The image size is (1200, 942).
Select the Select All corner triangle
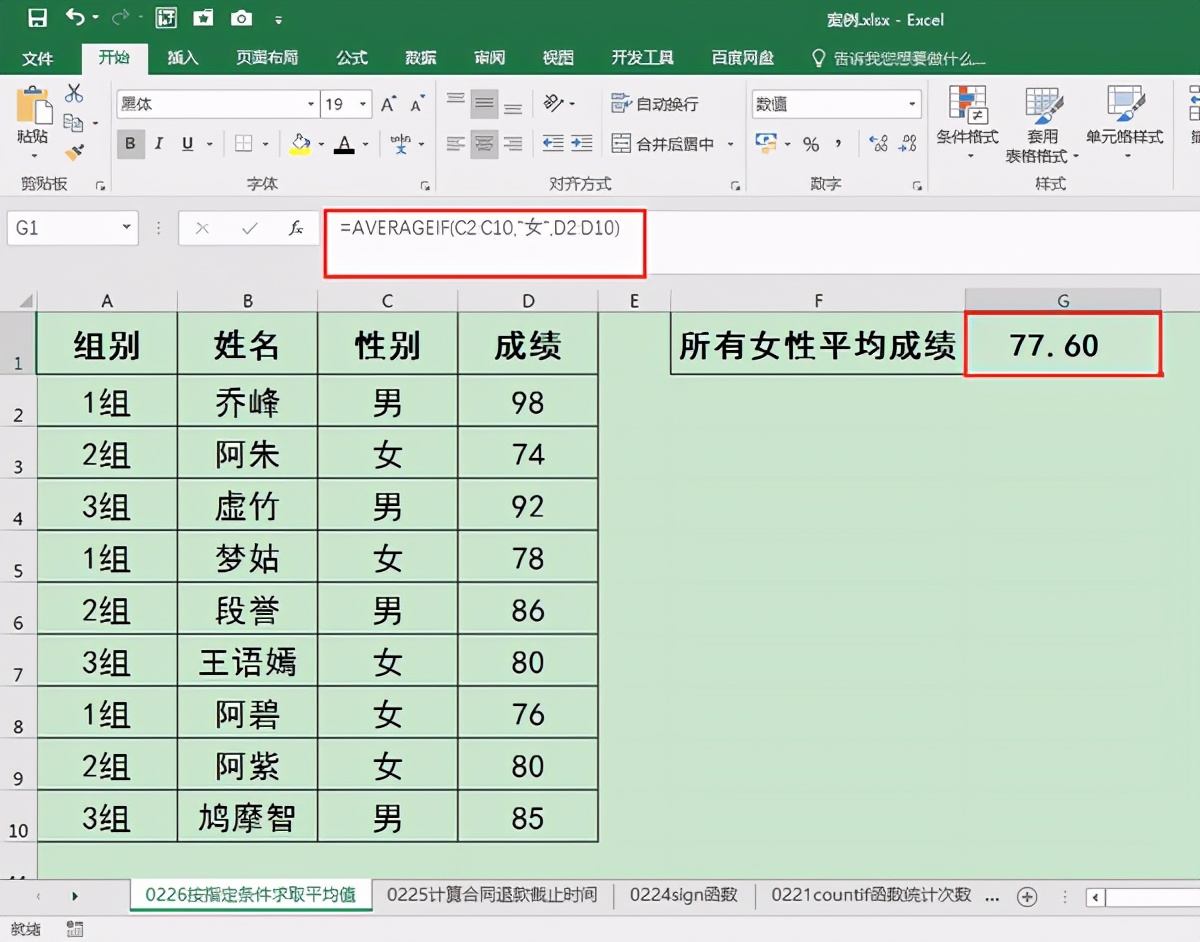pyautogui.click(x=23, y=300)
